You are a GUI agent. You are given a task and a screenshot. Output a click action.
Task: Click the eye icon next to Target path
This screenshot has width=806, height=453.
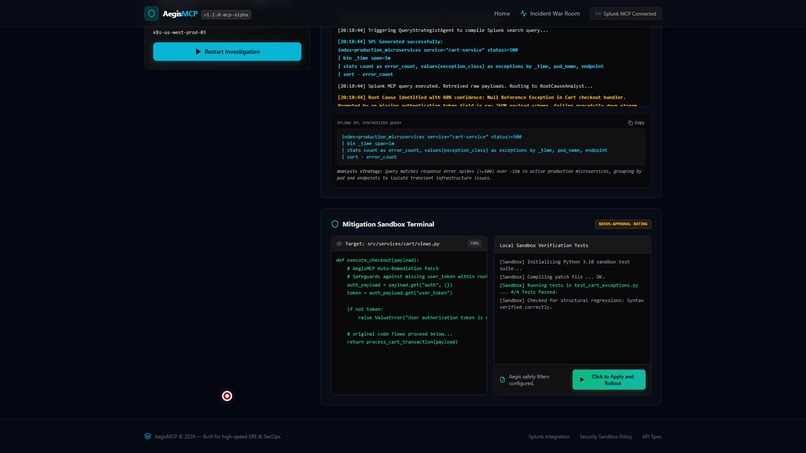[x=339, y=244]
